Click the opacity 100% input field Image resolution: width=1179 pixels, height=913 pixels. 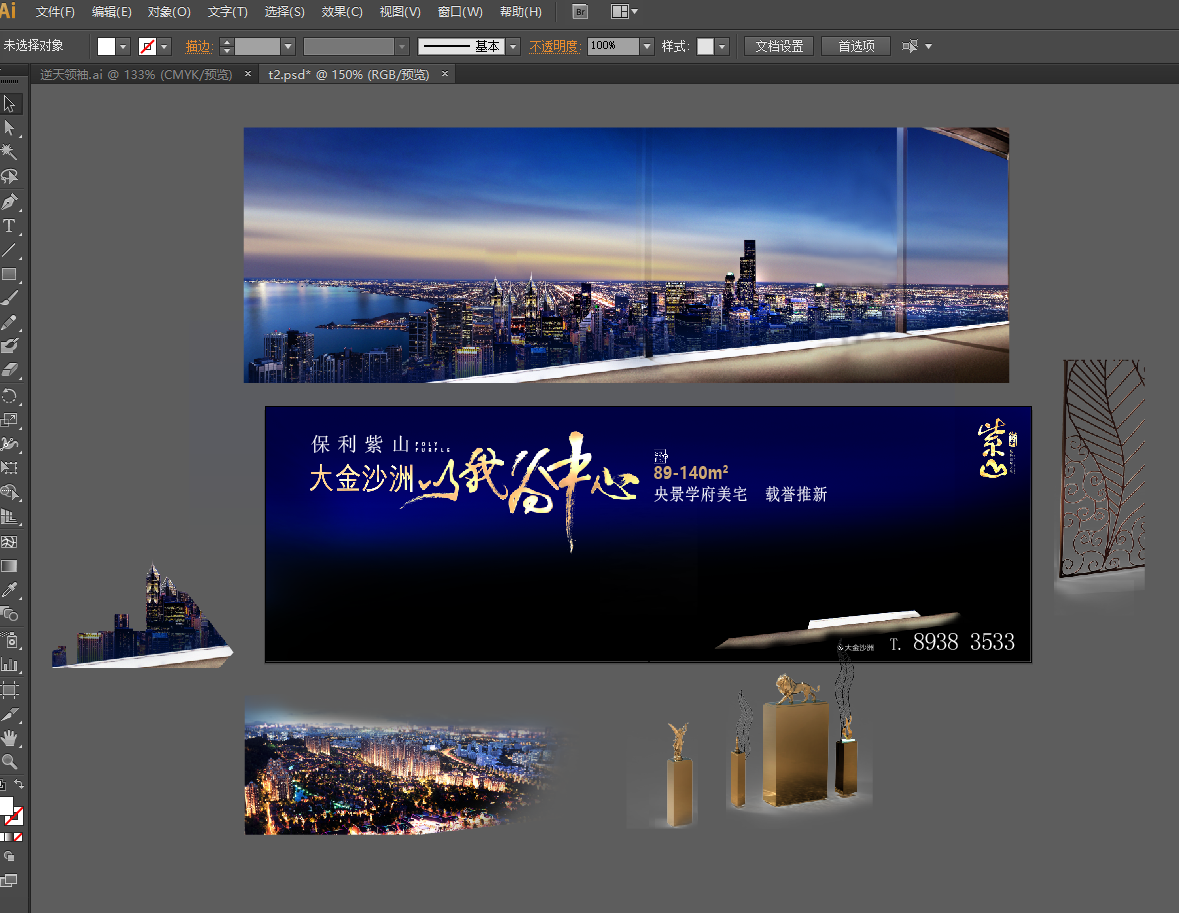[614, 47]
